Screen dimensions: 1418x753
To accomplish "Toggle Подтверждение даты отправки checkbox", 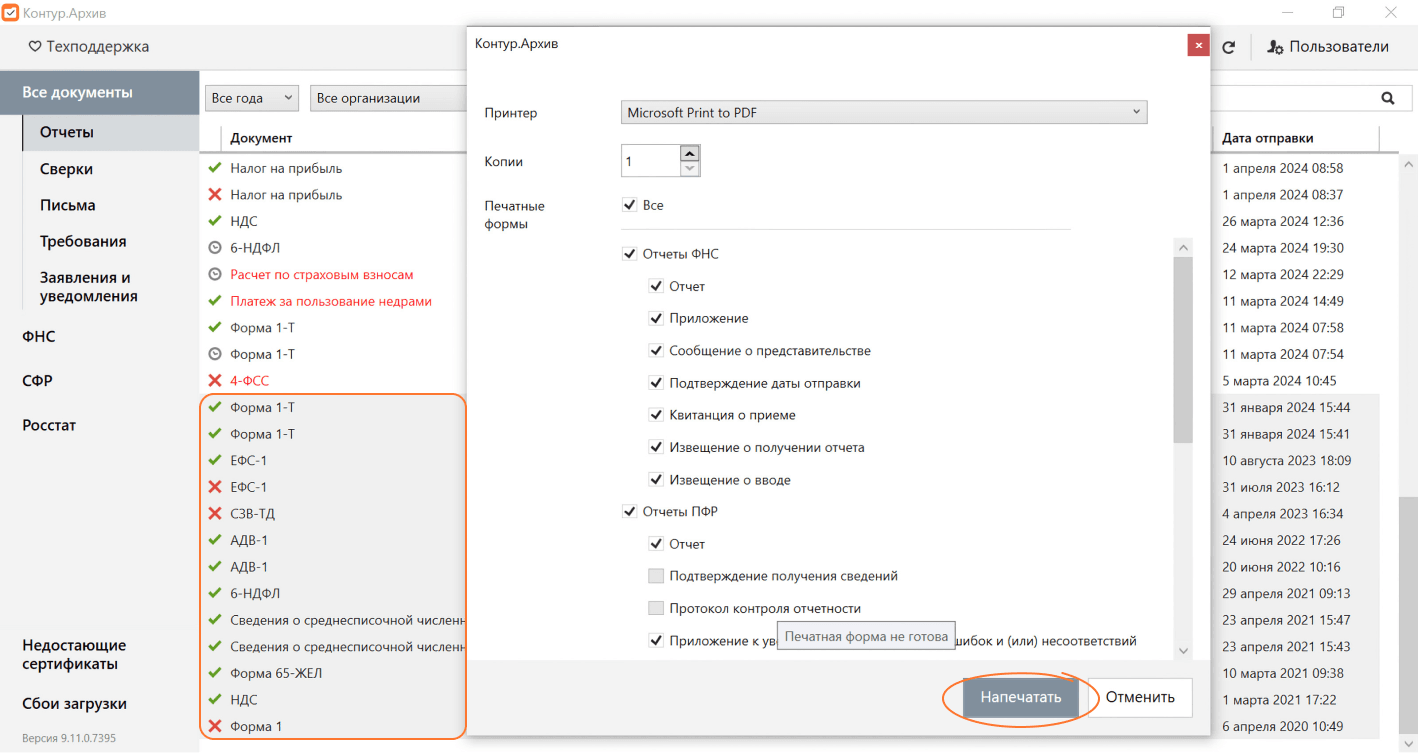I will (656, 383).
